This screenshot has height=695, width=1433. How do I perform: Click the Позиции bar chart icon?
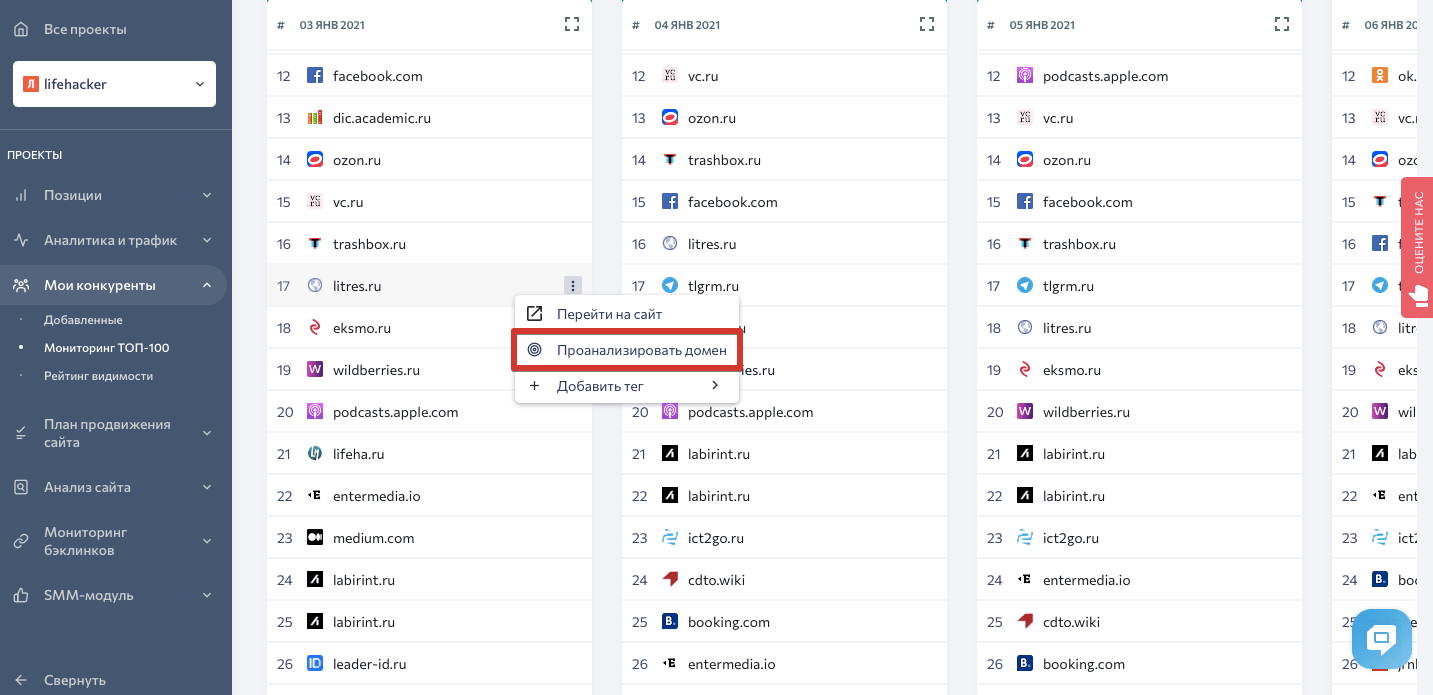tap(21, 195)
